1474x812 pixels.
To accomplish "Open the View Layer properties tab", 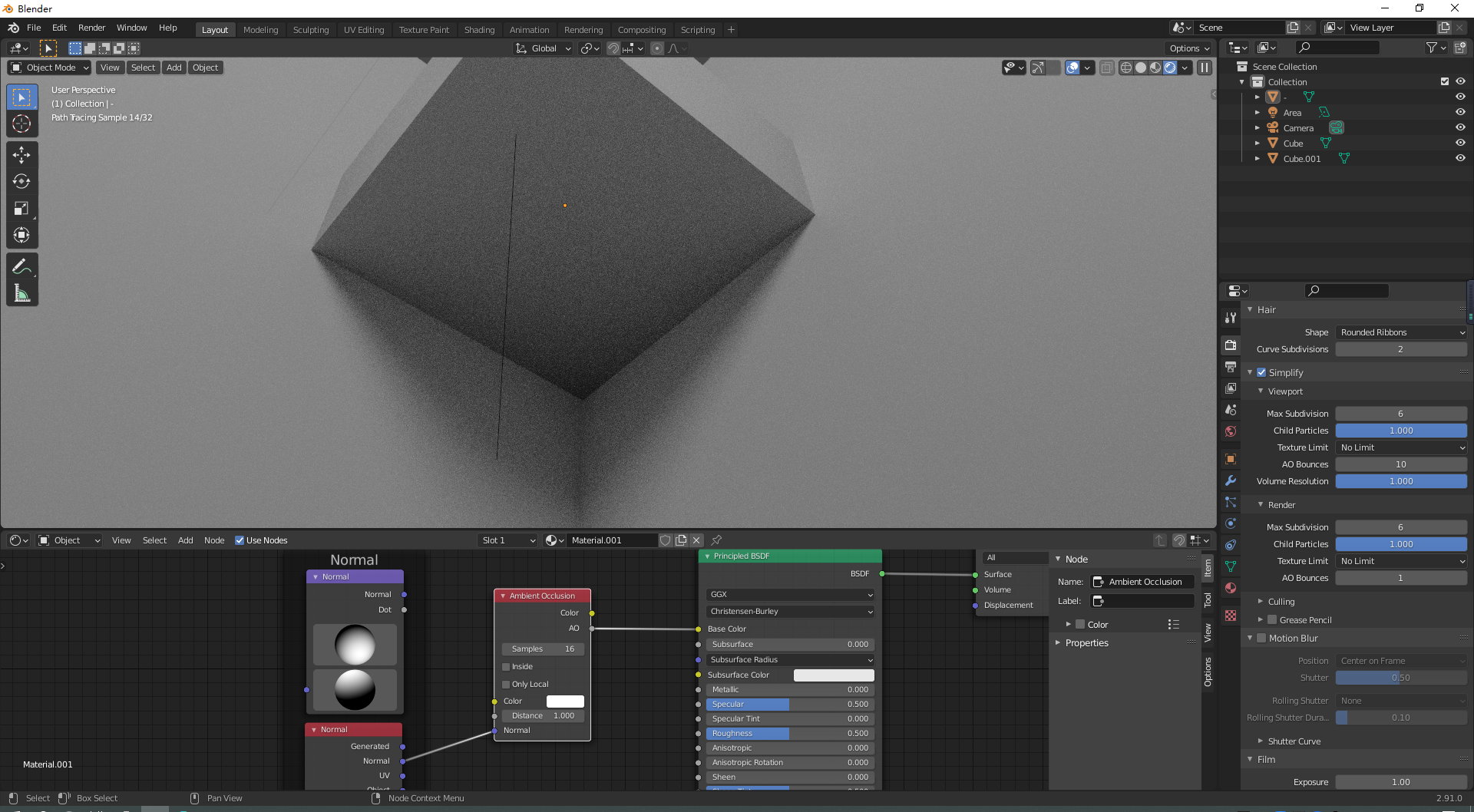I will click(1231, 388).
